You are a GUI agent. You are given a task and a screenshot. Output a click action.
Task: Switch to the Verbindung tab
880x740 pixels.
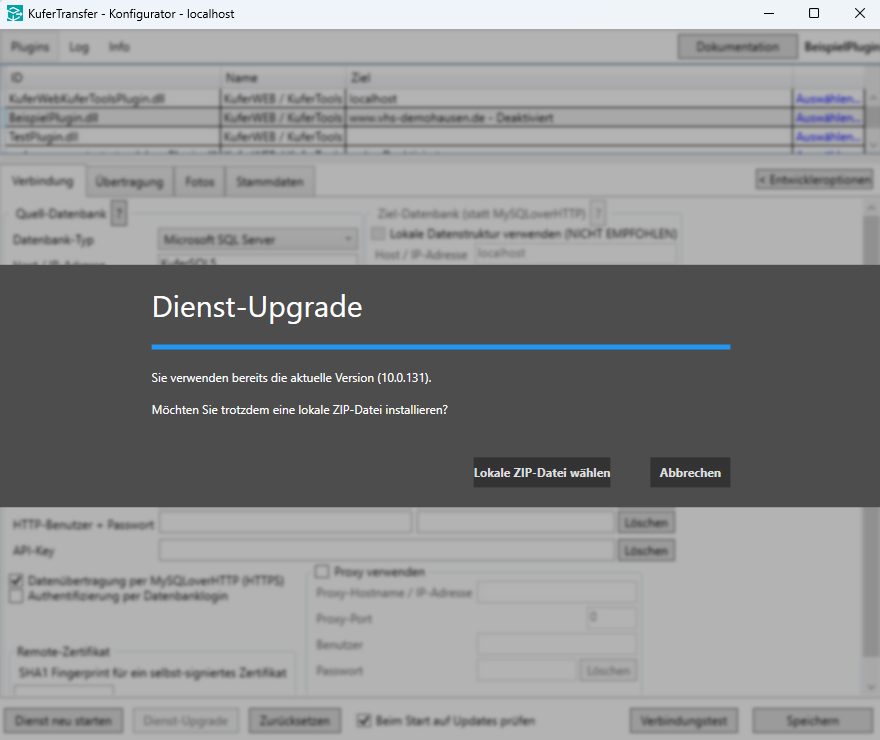43,181
